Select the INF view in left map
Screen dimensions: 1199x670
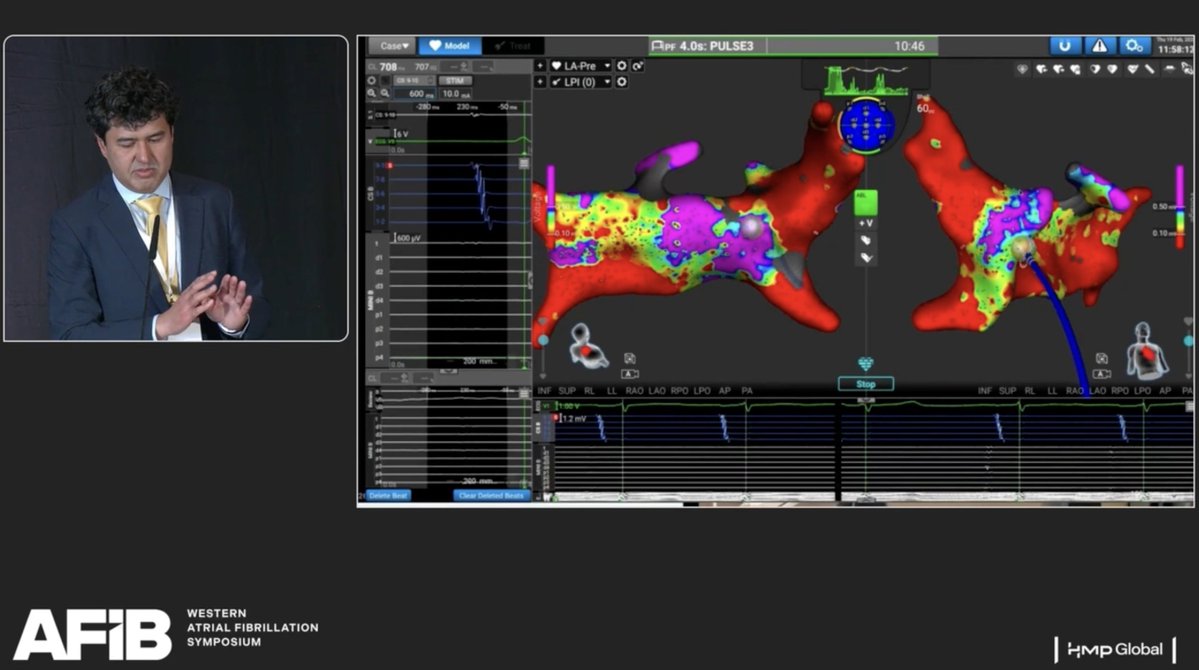coord(544,391)
